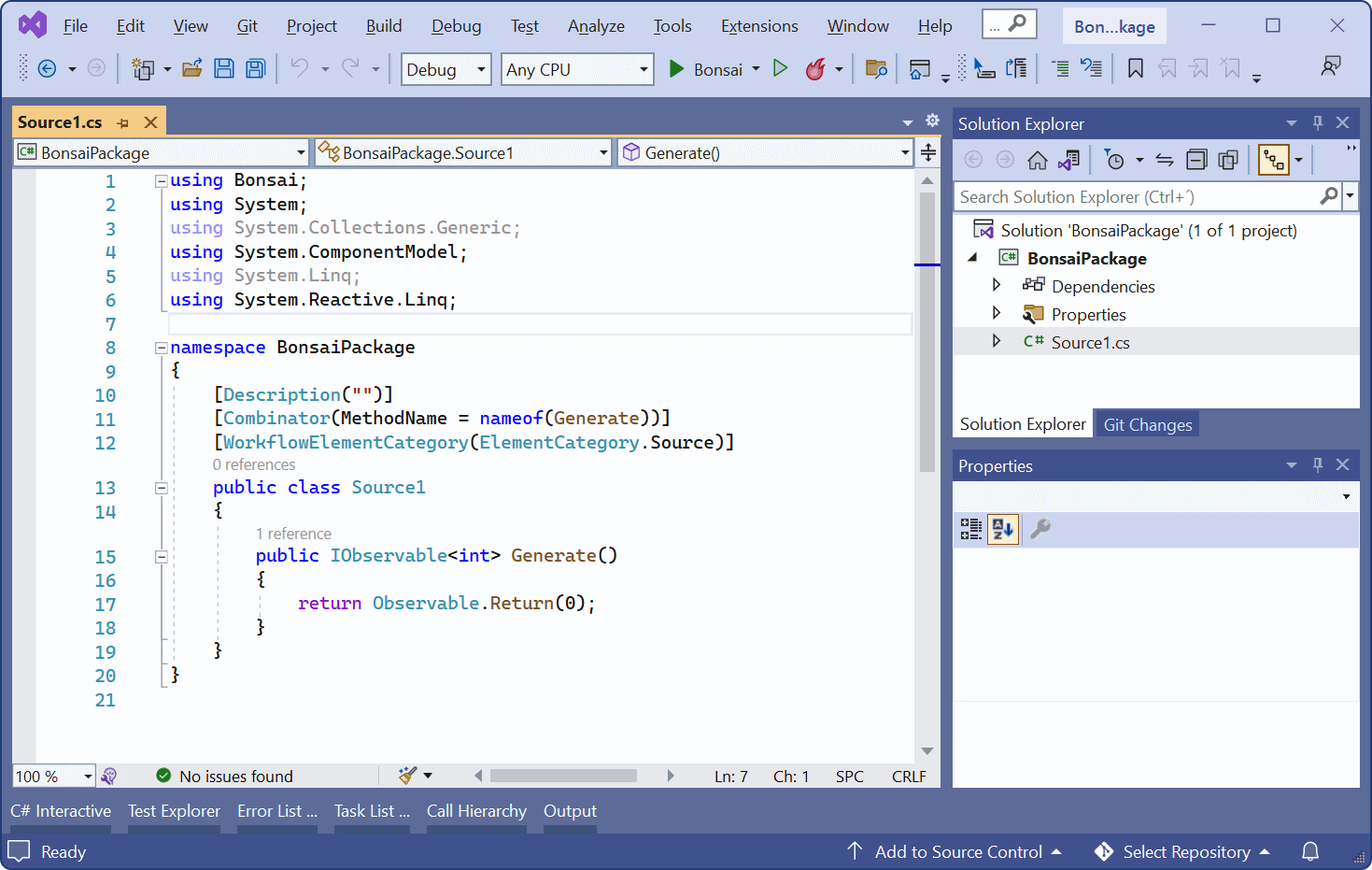Image resolution: width=1372 pixels, height=870 pixels.
Task: Click the Visual Studio search box icon
Action: (1010, 24)
